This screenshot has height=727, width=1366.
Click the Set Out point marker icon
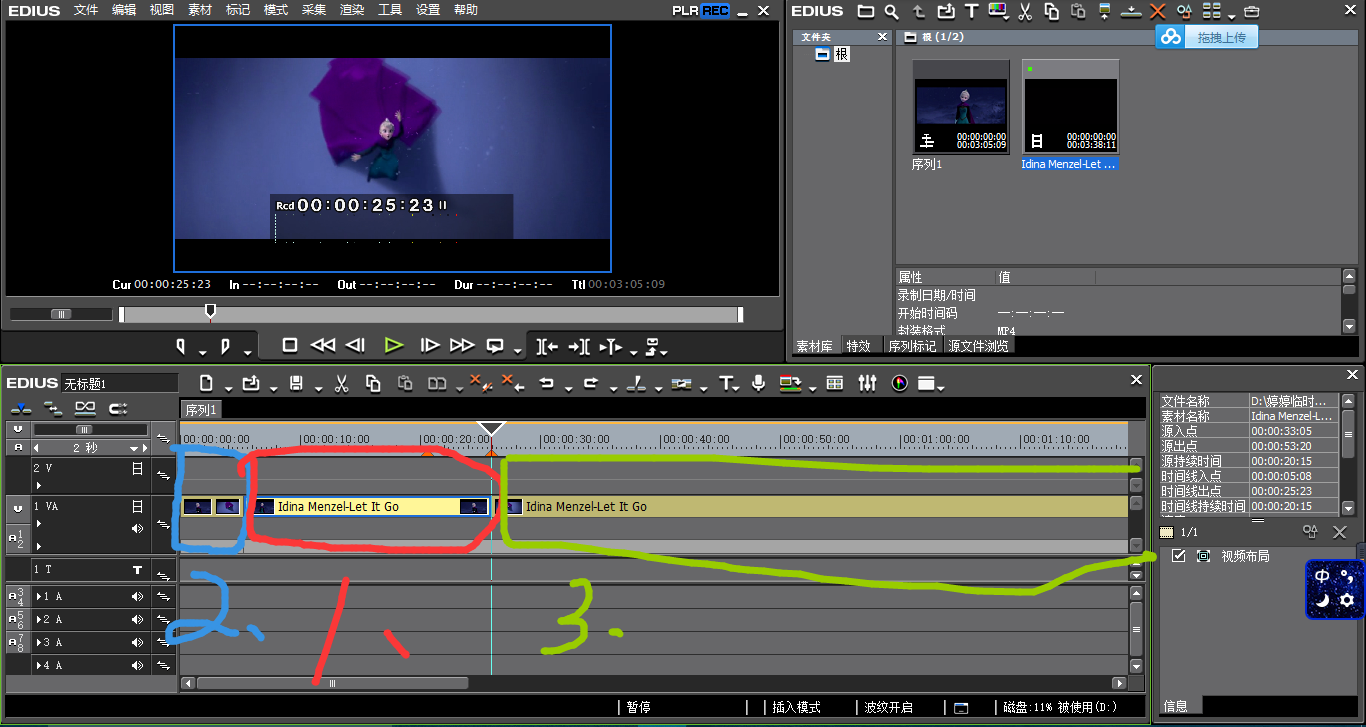225,346
